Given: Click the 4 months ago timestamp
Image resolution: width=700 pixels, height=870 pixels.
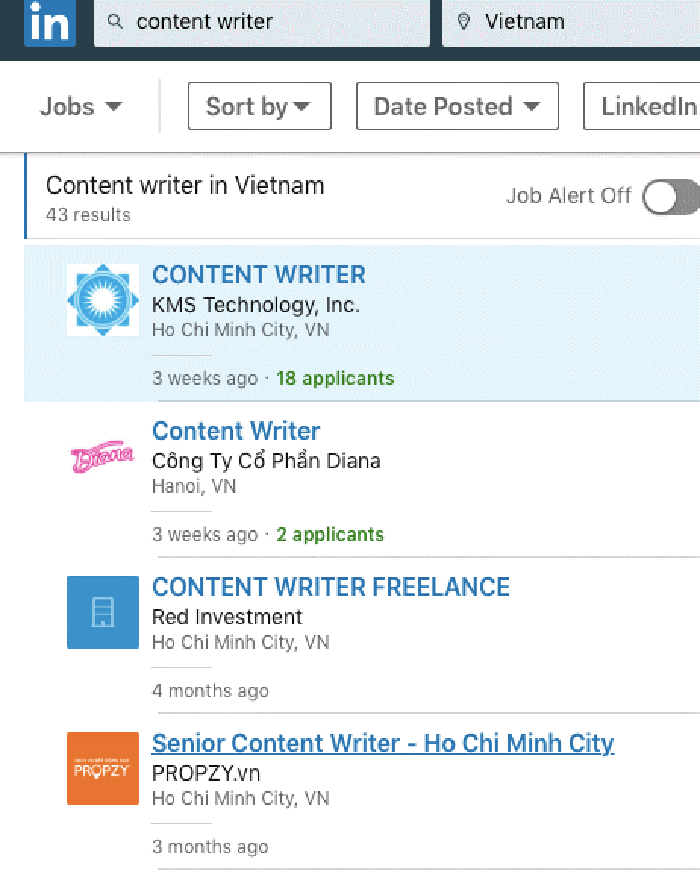Looking at the screenshot, I should [x=210, y=691].
